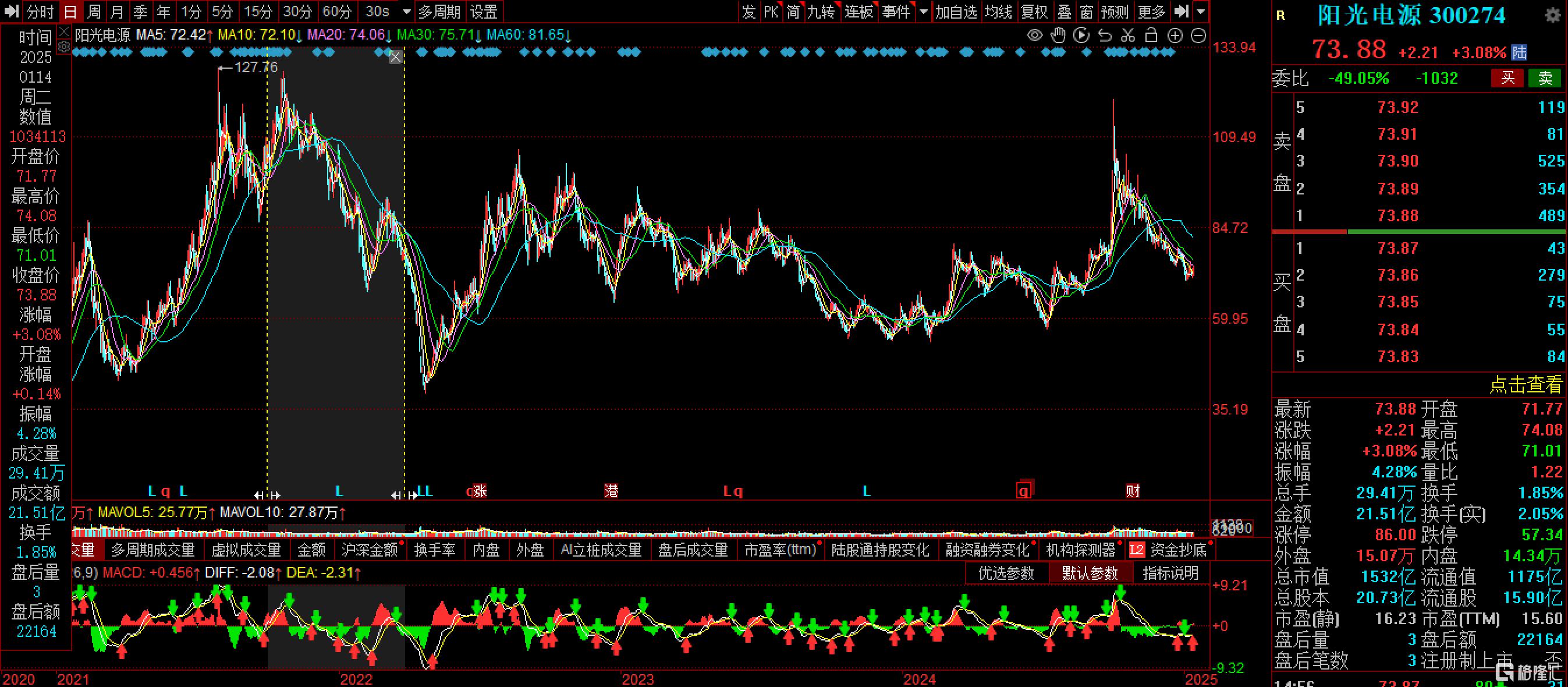Screen dimensions: 1568x687
Task: Close the shaded range selection X
Action: pos(396,56)
